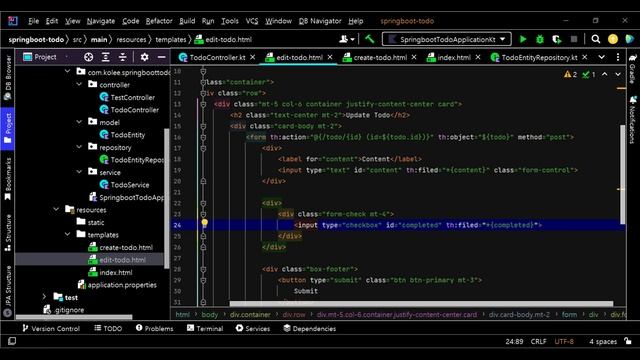Expand all in Project panel

[105, 57]
